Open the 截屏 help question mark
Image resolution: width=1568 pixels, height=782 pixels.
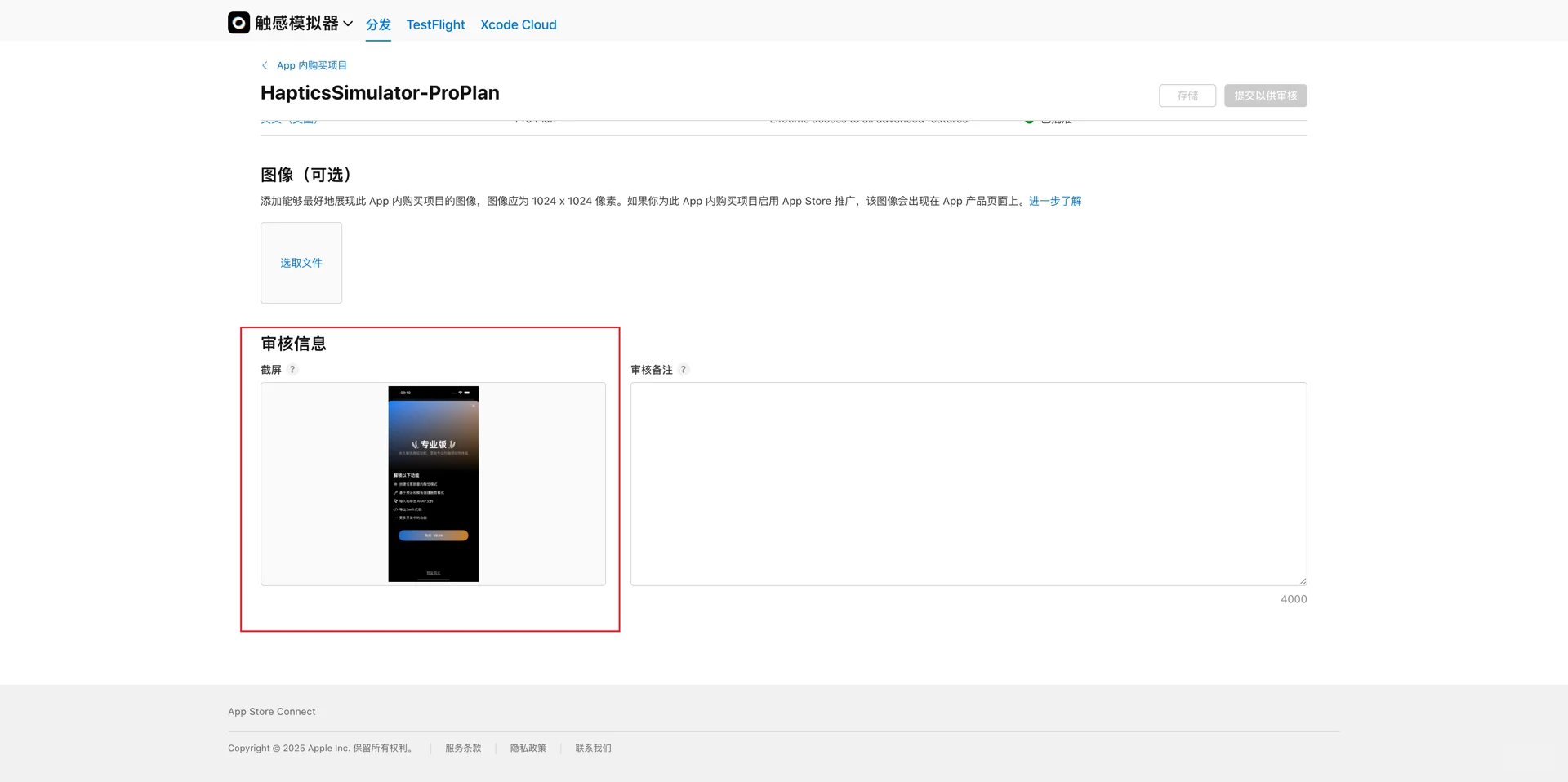(292, 369)
